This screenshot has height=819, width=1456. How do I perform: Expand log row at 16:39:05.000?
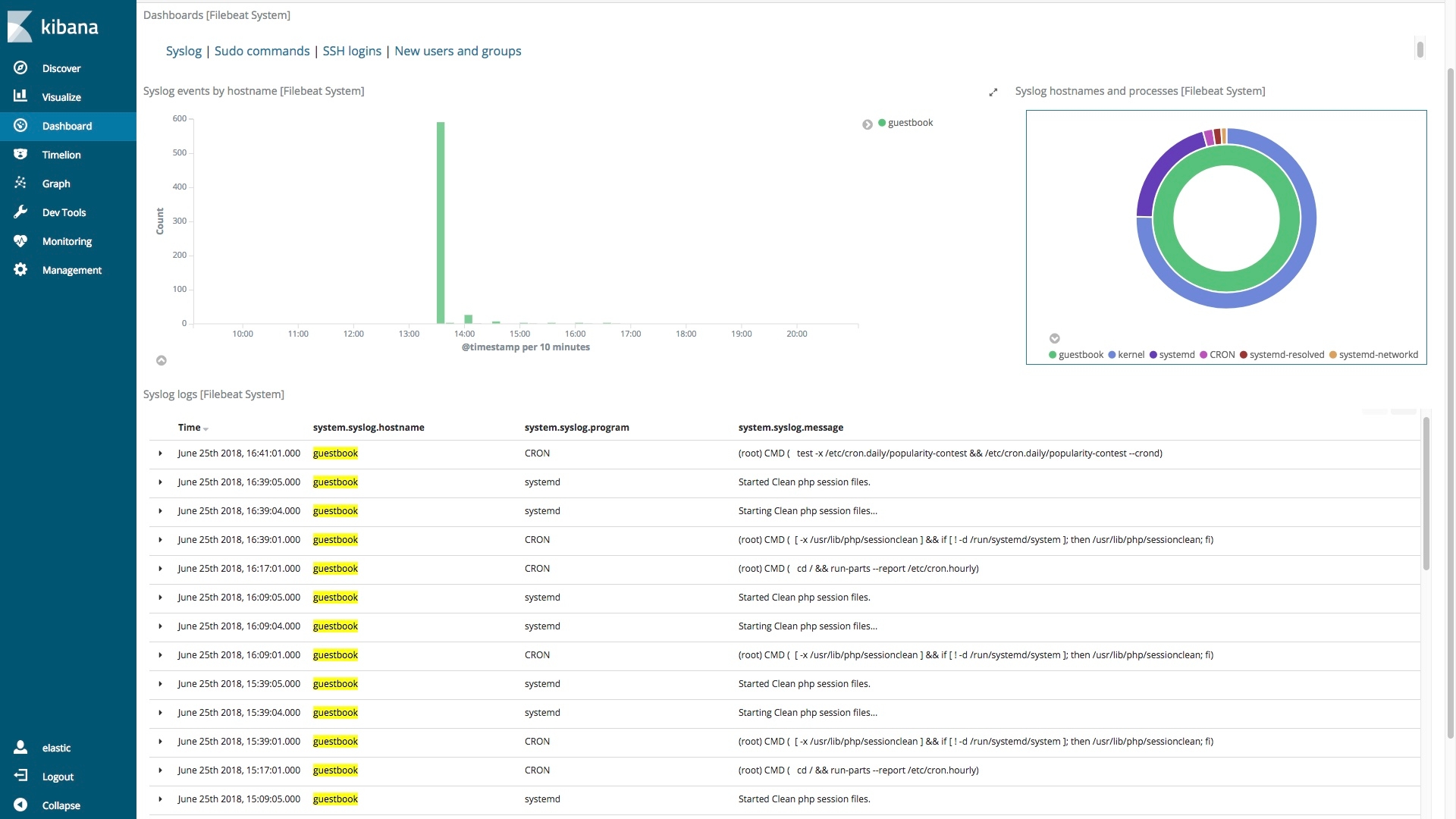click(x=160, y=482)
